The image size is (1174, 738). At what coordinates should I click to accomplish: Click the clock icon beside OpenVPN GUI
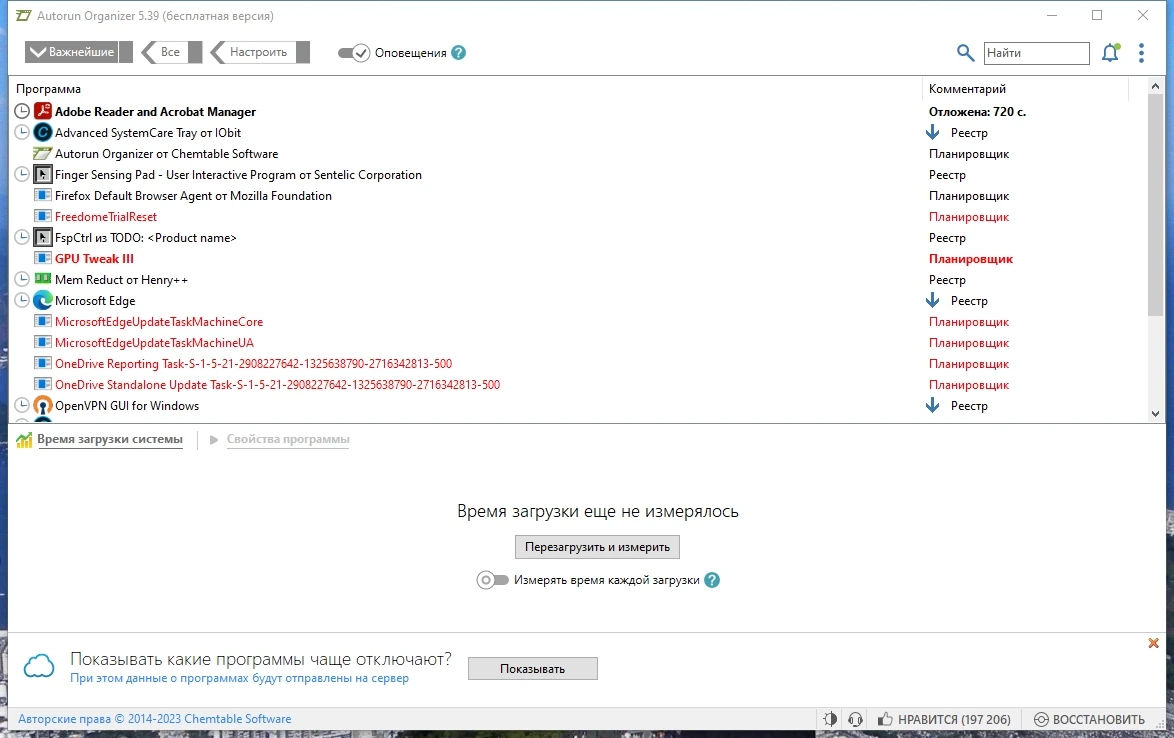[x=22, y=406]
